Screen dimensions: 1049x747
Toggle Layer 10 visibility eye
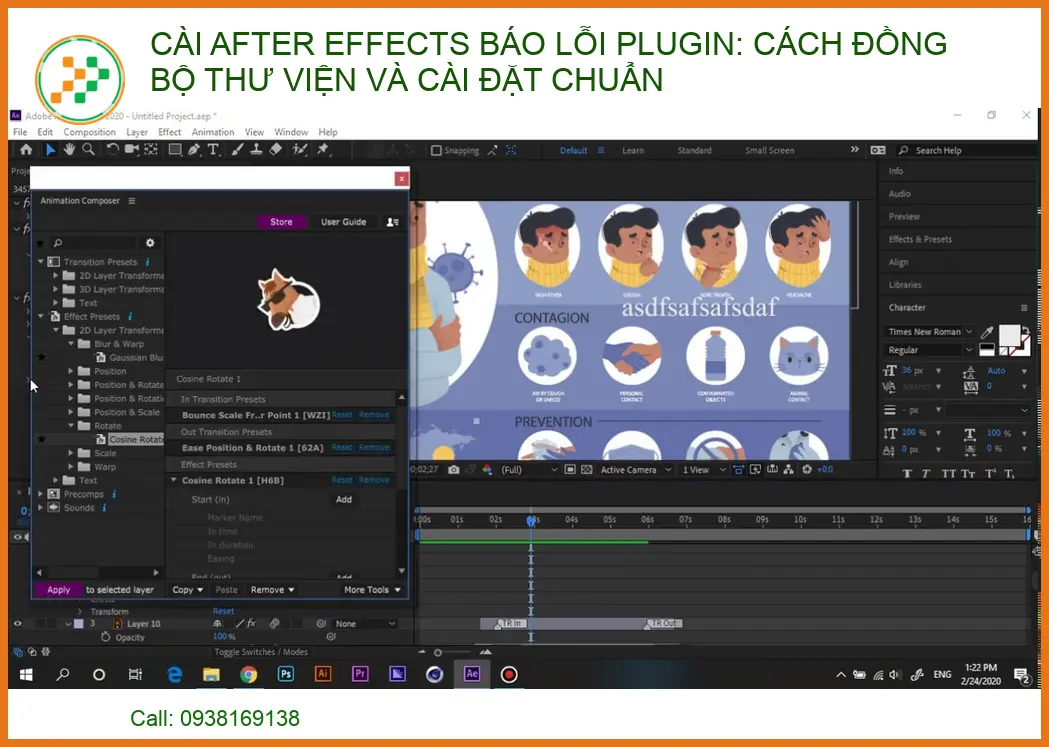(x=18, y=624)
